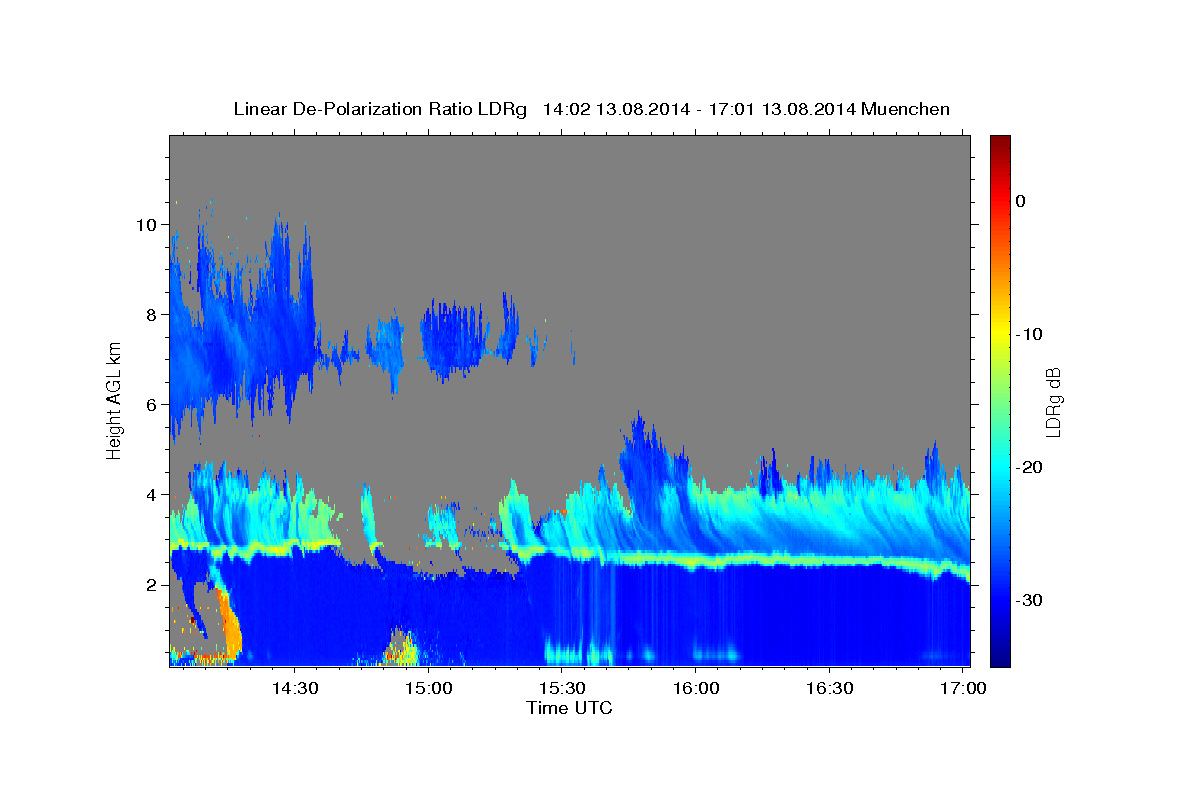Click the high cirrus cloud patch near 15:05
This screenshot has width=1200, height=800.
453,336
